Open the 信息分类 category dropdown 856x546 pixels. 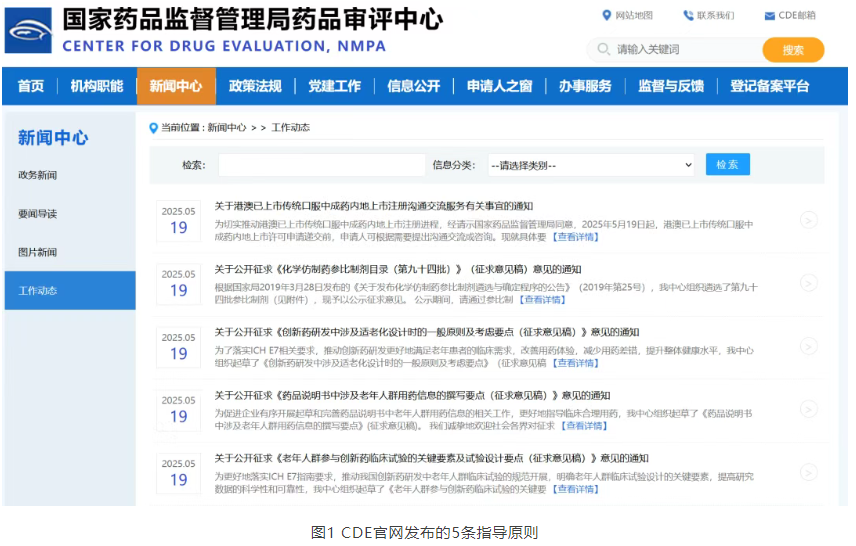tap(591, 165)
